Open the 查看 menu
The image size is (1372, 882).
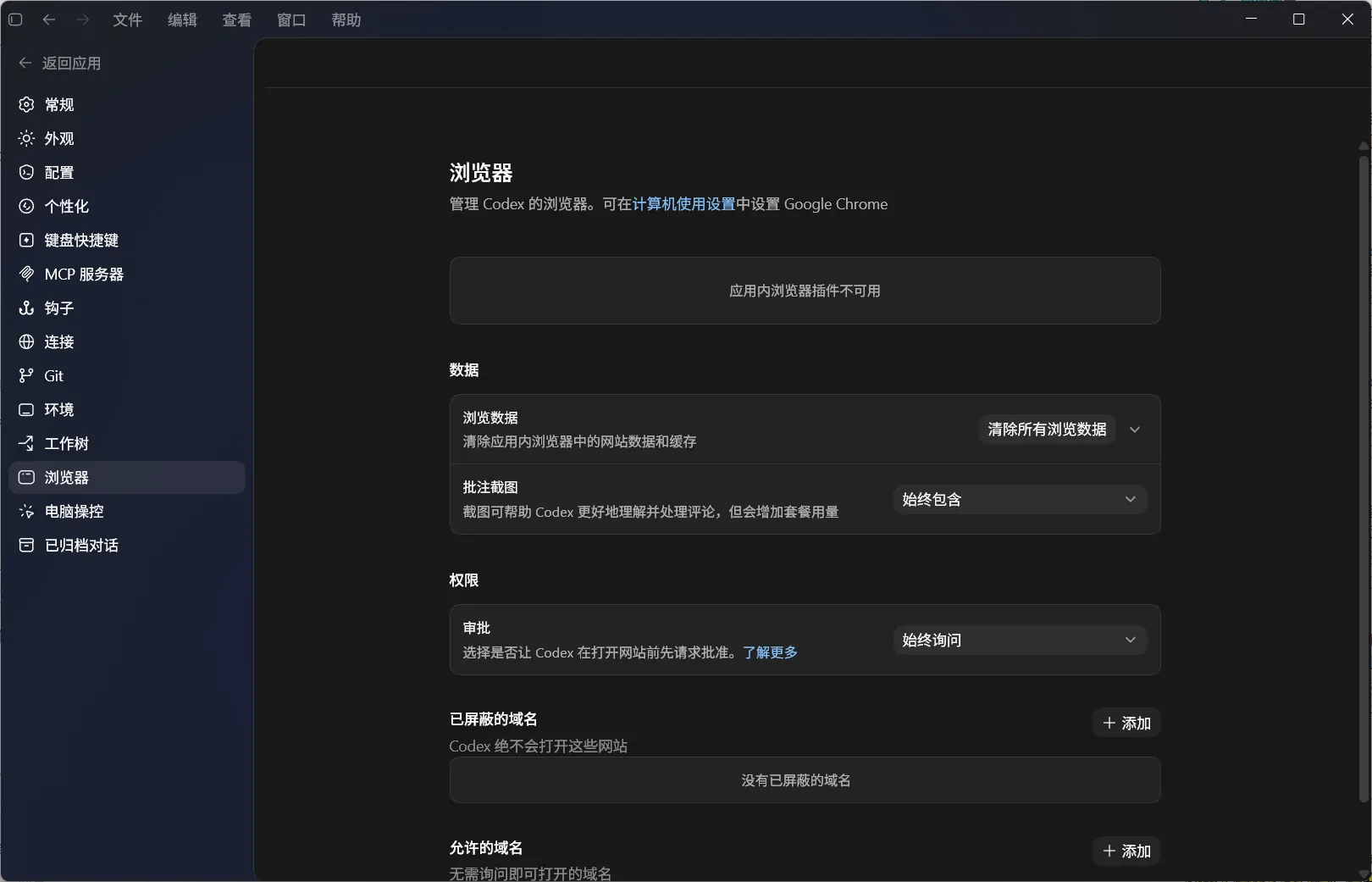[237, 19]
